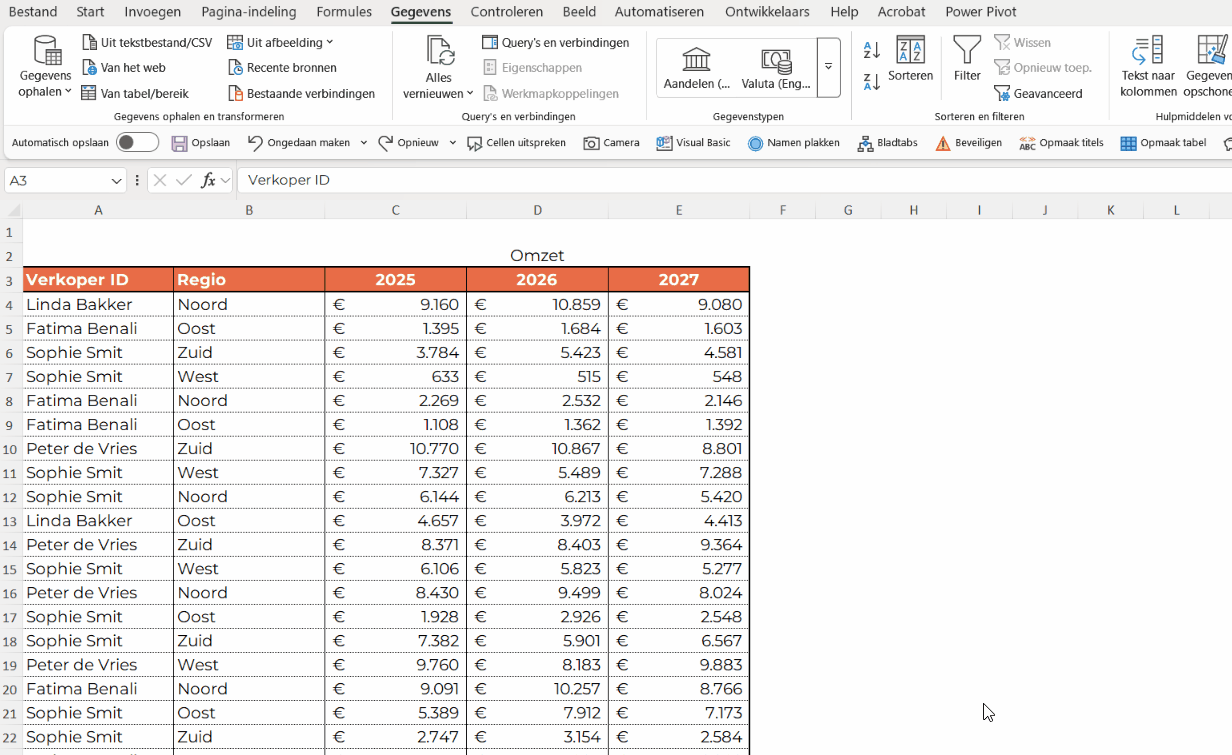Viewport: 1232px width, 755px height.
Task: Click Query's en verbindingen button
Action: tap(556, 43)
